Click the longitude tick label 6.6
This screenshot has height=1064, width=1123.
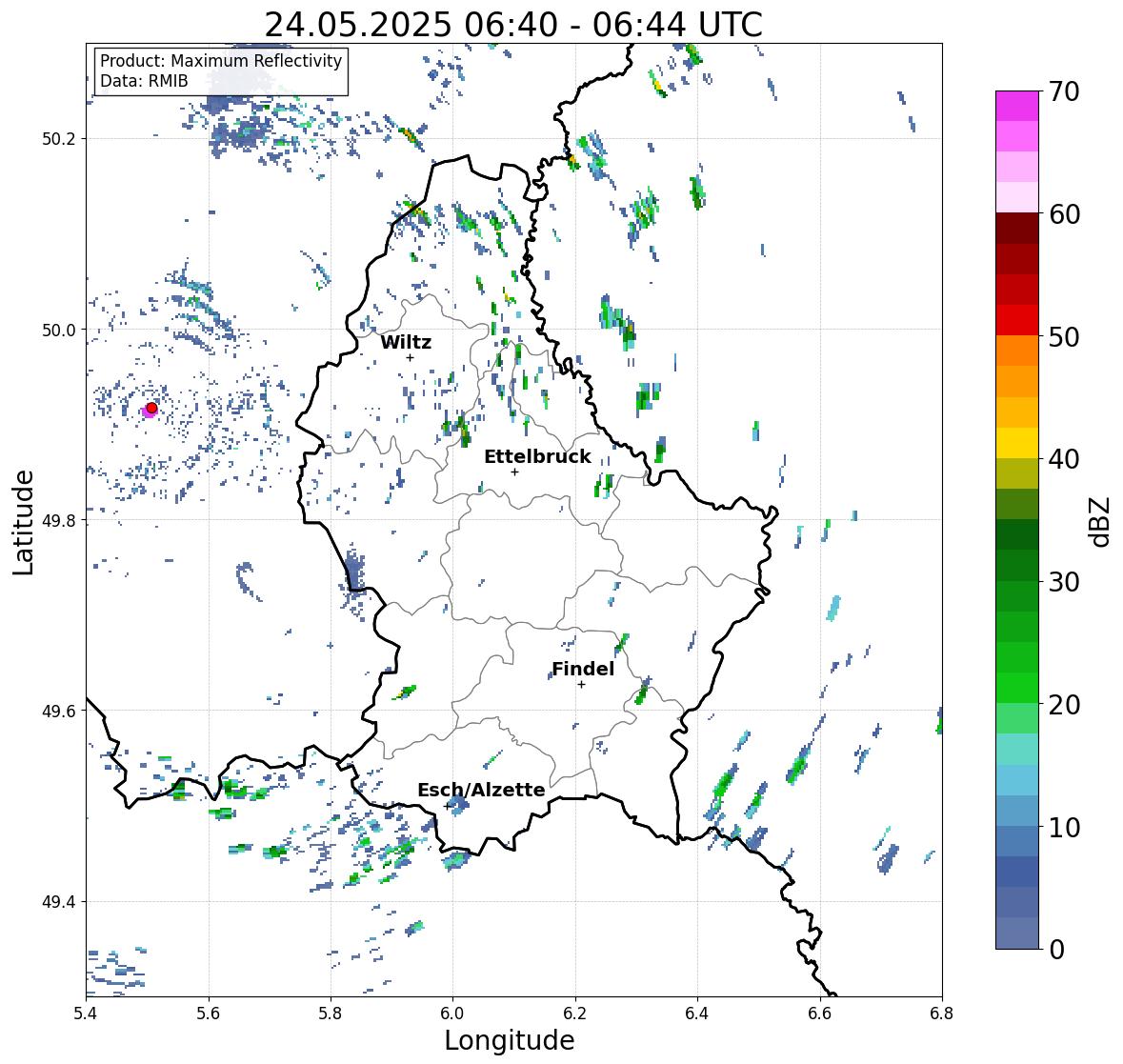point(820,1014)
